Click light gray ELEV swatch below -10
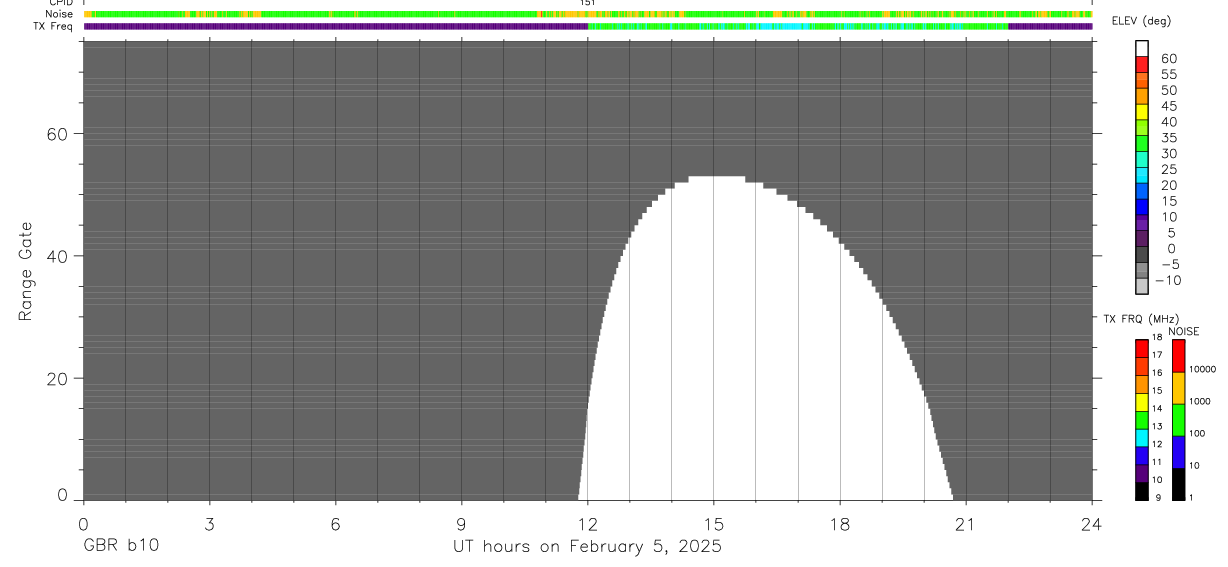This screenshot has height=567, width=1228. tap(1142, 287)
